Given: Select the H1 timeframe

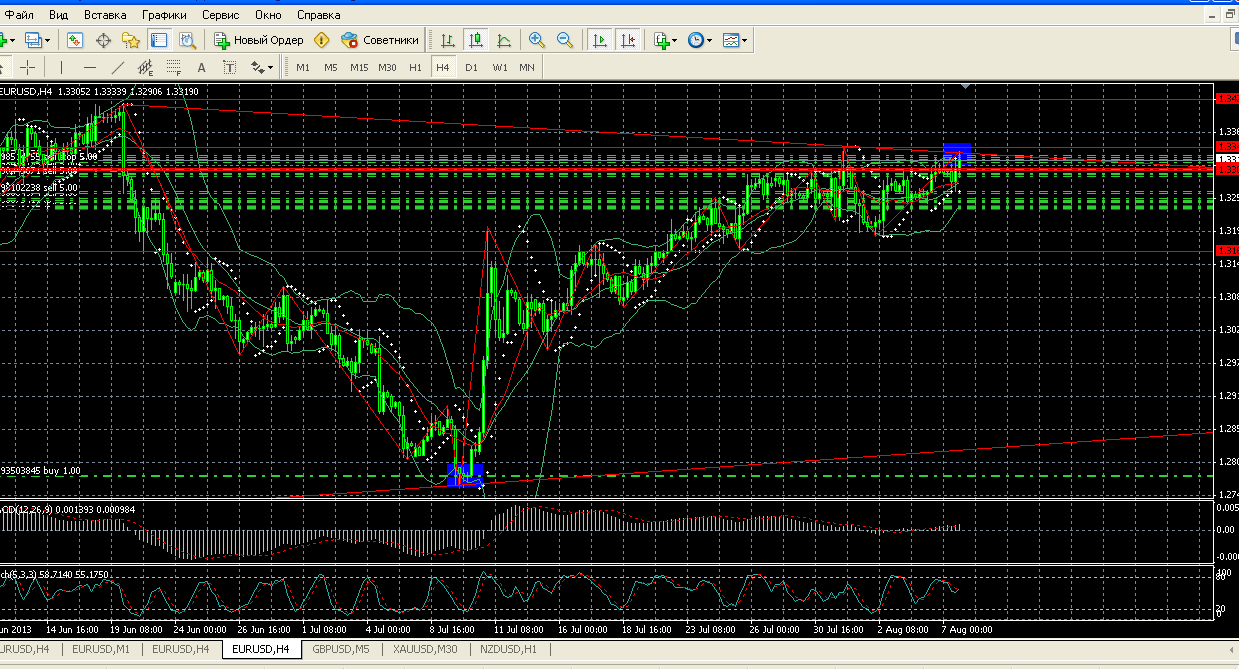Looking at the screenshot, I should coord(416,67).
